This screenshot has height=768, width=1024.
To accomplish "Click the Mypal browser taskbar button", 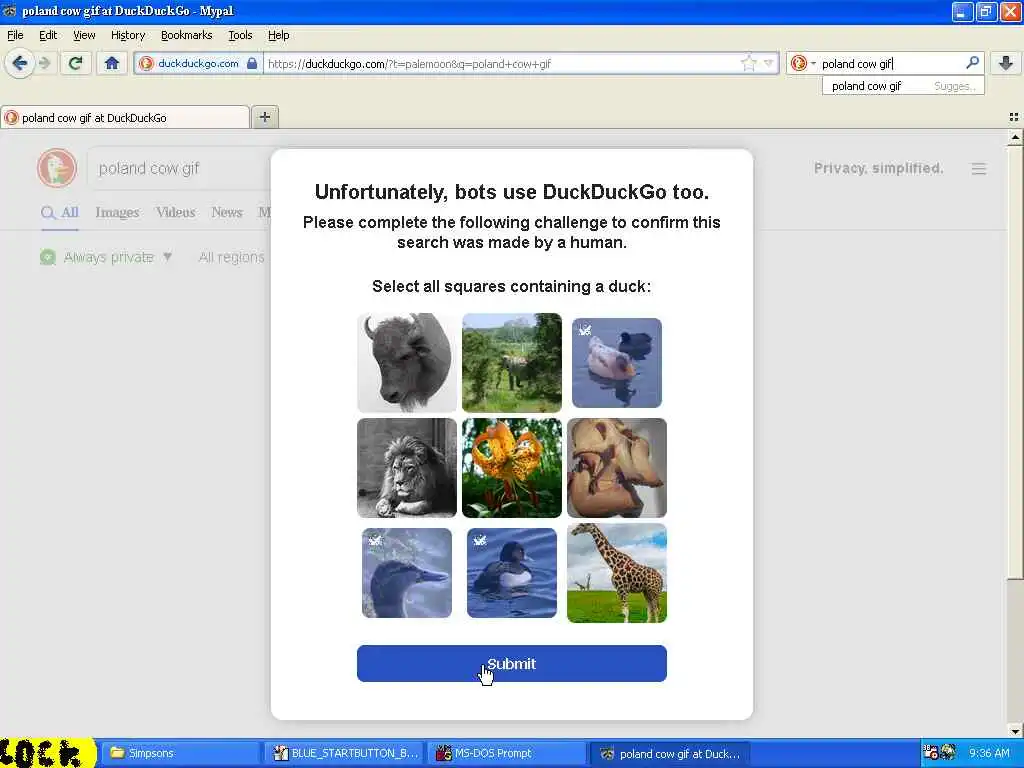I will 670,753.
